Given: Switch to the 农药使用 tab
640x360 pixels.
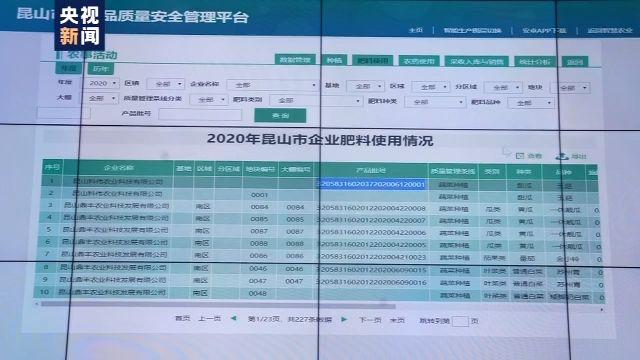Looking at the screenshot, I should pyautogui.click(x=419, y=61).
